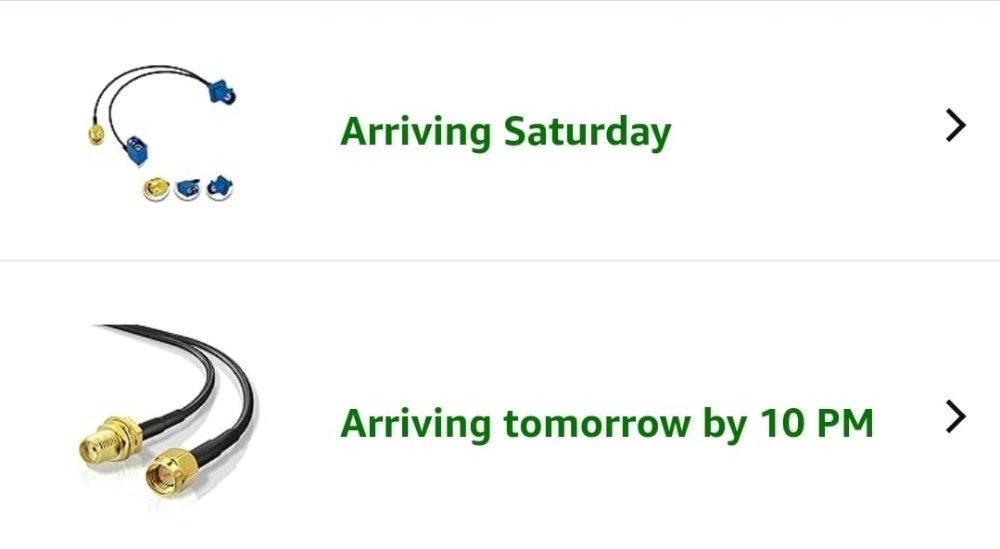Click the word Saturday in first row

(587, 132)
